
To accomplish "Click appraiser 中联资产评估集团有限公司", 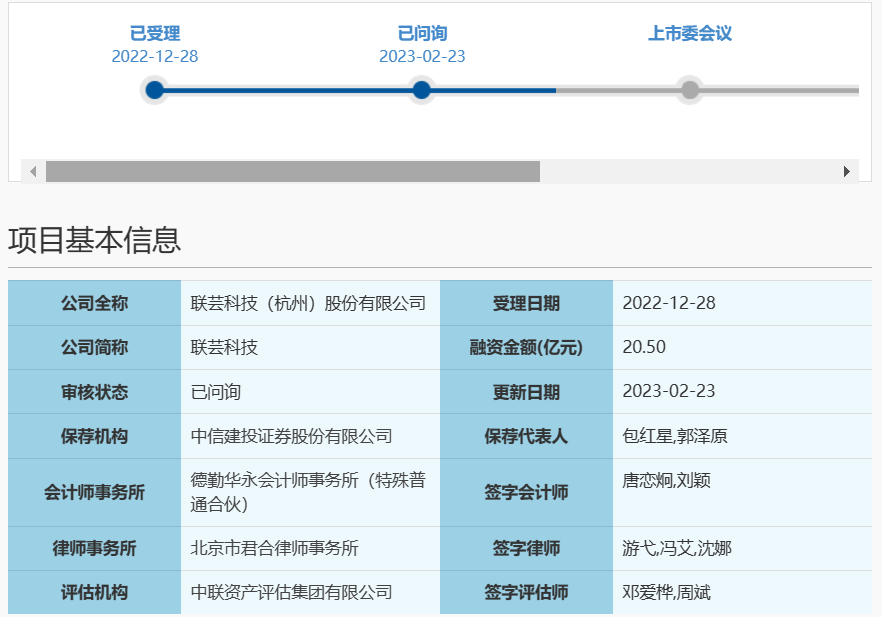I will 291,592.
